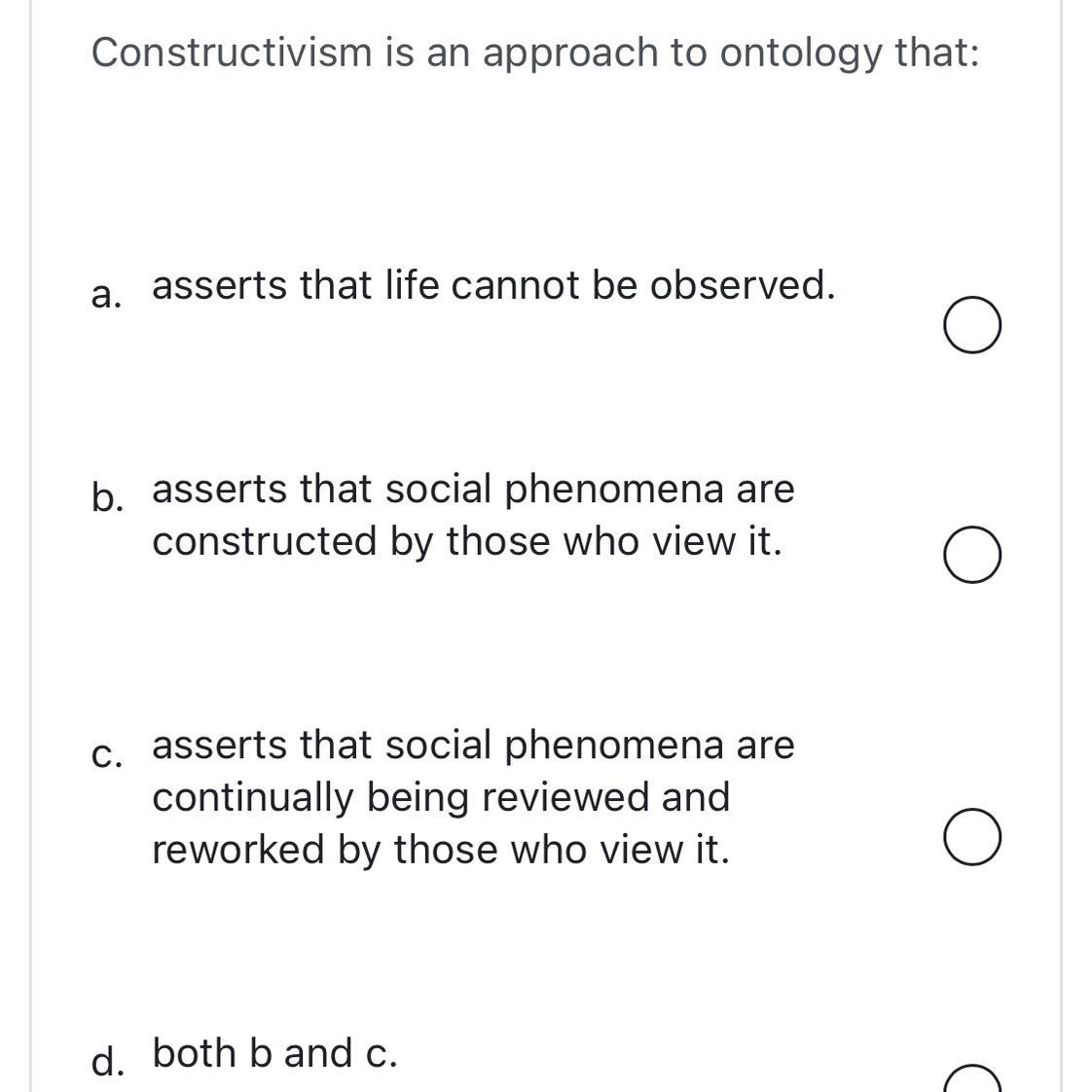Choose the radio button for option b

pyautogui.click(x=972, y=555)
